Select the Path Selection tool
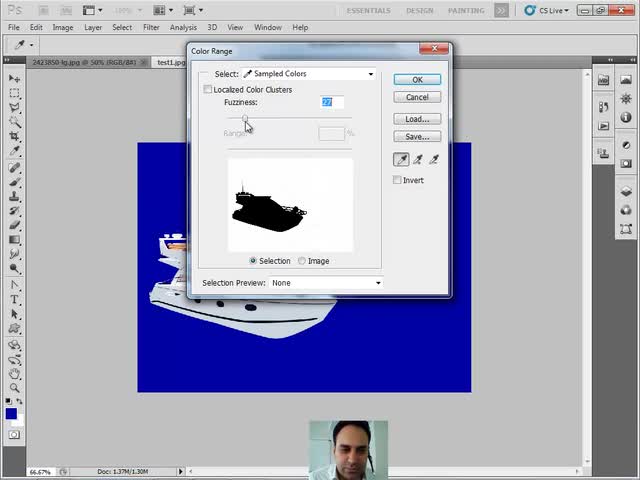 click(14, 314)
